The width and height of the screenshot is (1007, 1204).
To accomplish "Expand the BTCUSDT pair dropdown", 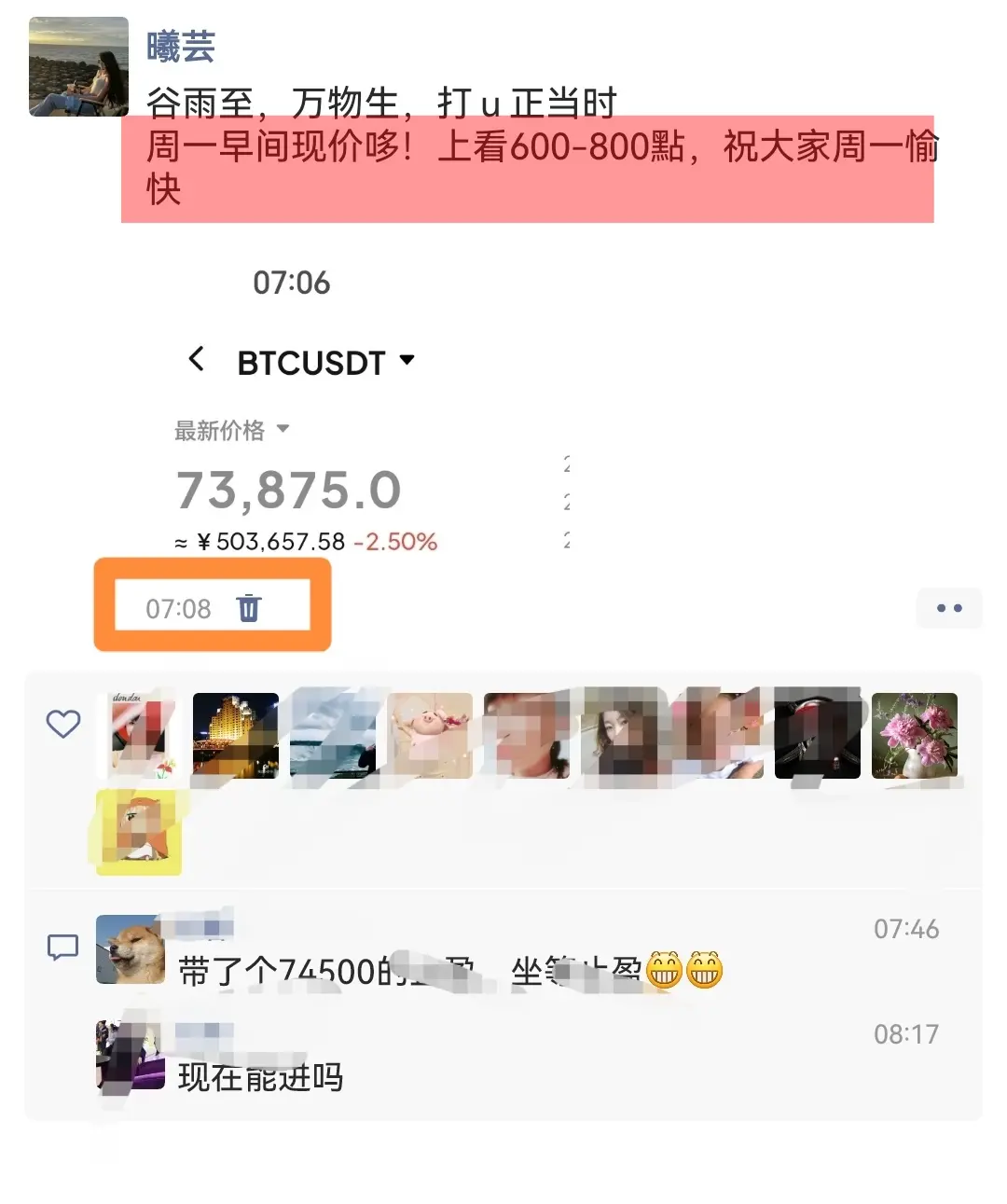I will [407, 360].
